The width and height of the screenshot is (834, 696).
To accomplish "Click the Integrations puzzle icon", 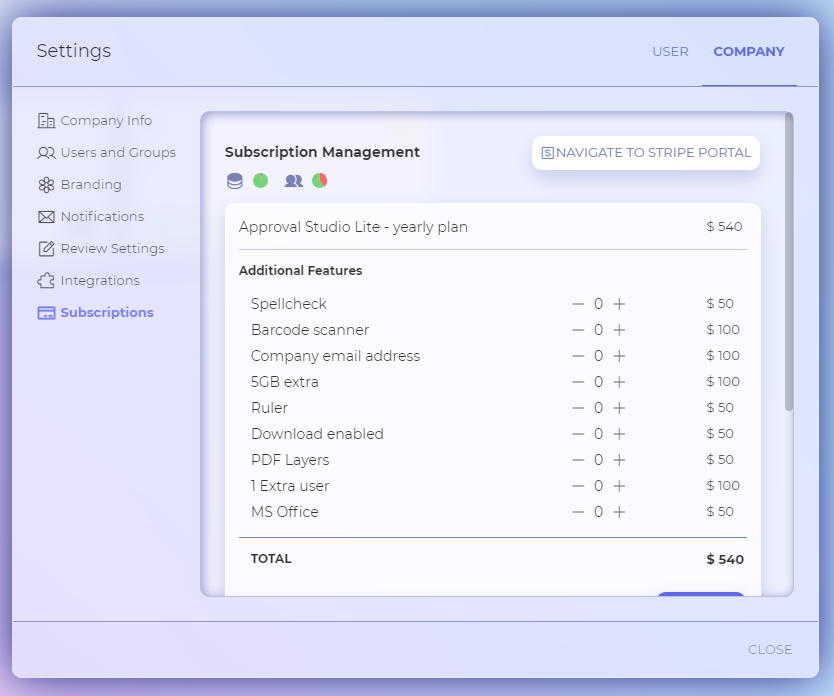I will [46, 280].
